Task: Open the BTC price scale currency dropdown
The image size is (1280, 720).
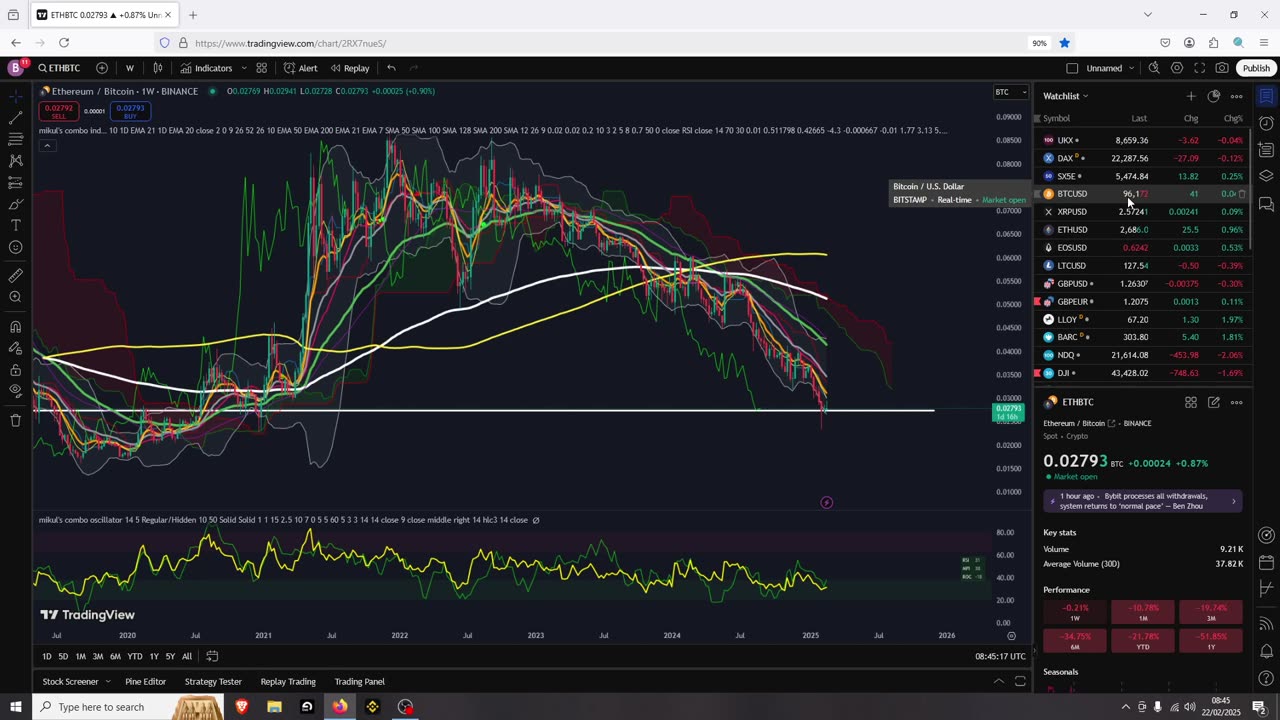Action: 1010,92
